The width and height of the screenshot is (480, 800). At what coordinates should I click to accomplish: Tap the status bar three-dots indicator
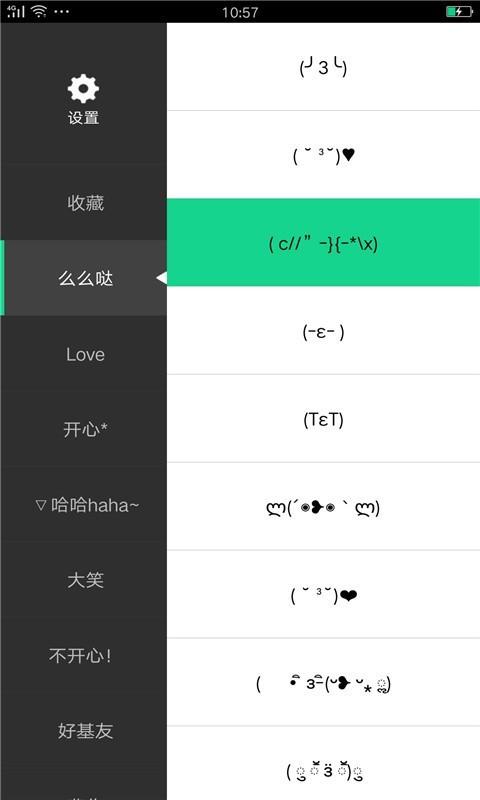(62, 11)
